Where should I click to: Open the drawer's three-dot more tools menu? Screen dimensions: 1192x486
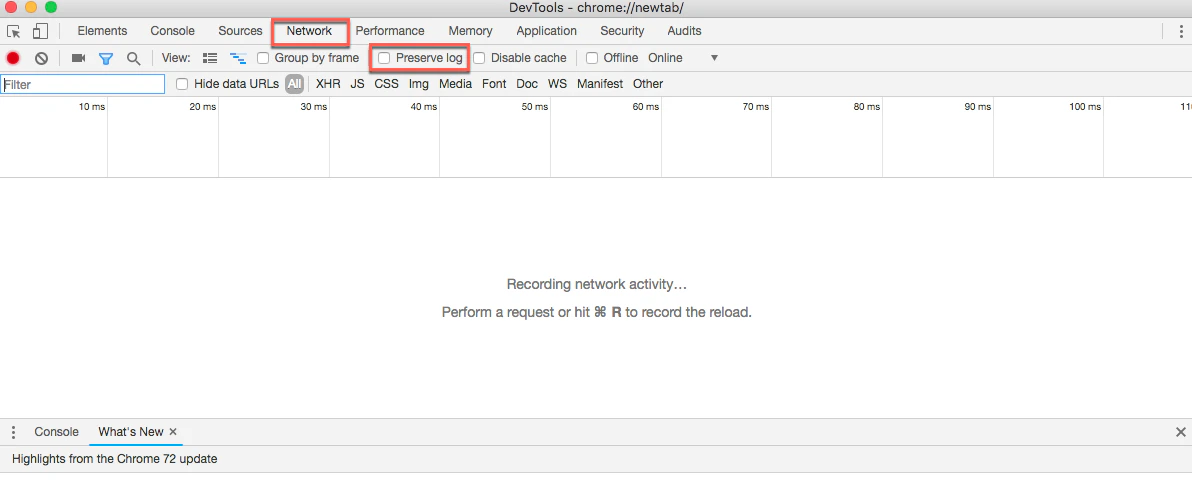(13, 432)
